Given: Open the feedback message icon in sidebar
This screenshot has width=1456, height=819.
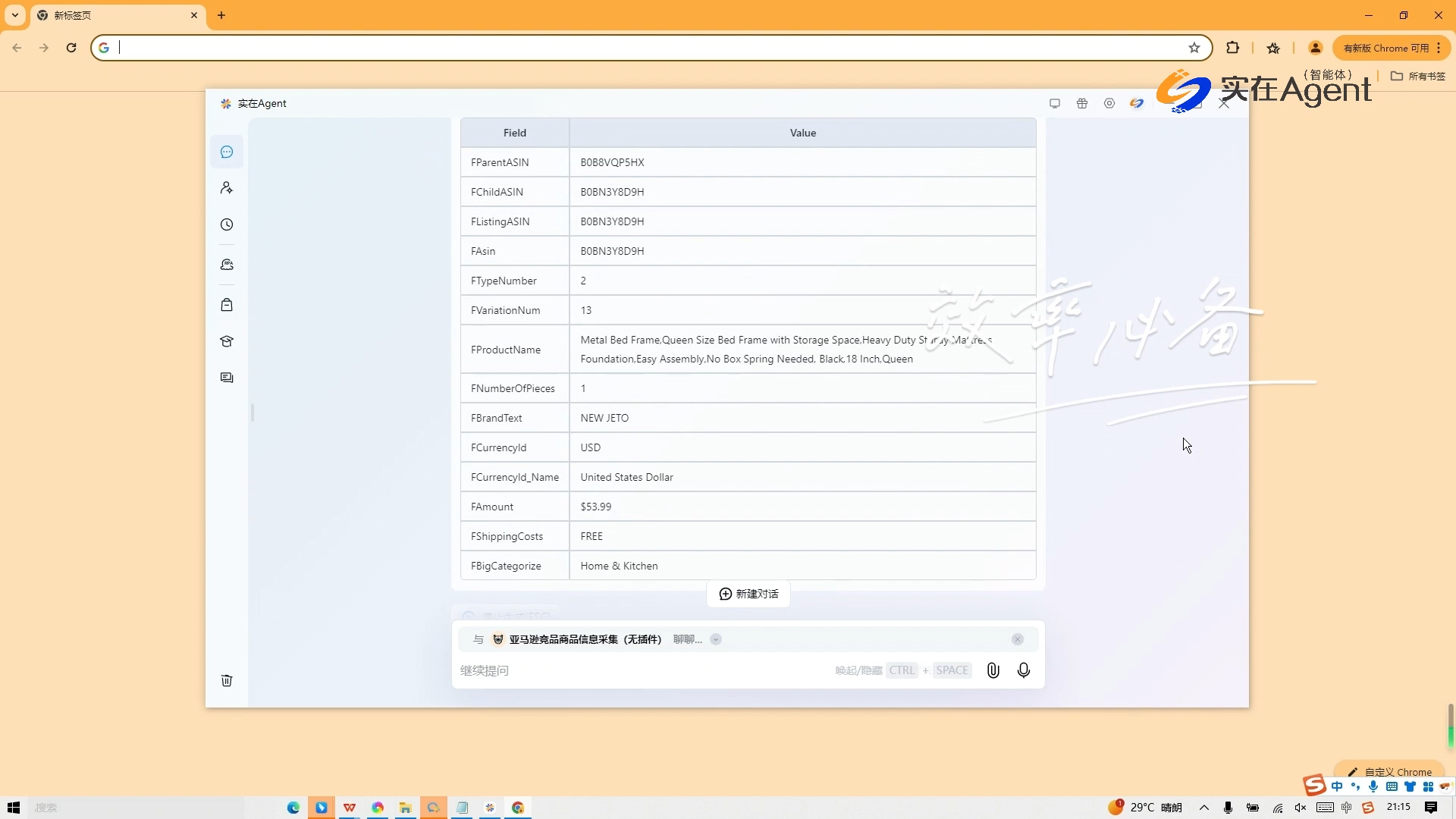Looking at the screenshot, I should [227, 378].
